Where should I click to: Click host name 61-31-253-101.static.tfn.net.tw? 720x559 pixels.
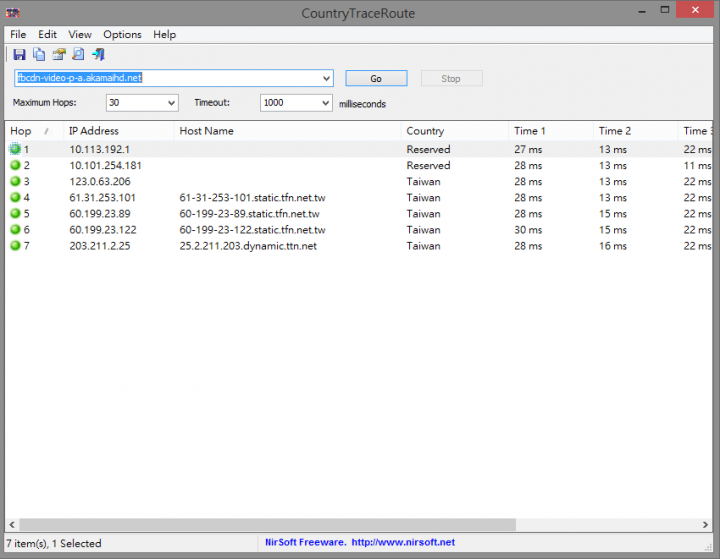tap(252, 198)
